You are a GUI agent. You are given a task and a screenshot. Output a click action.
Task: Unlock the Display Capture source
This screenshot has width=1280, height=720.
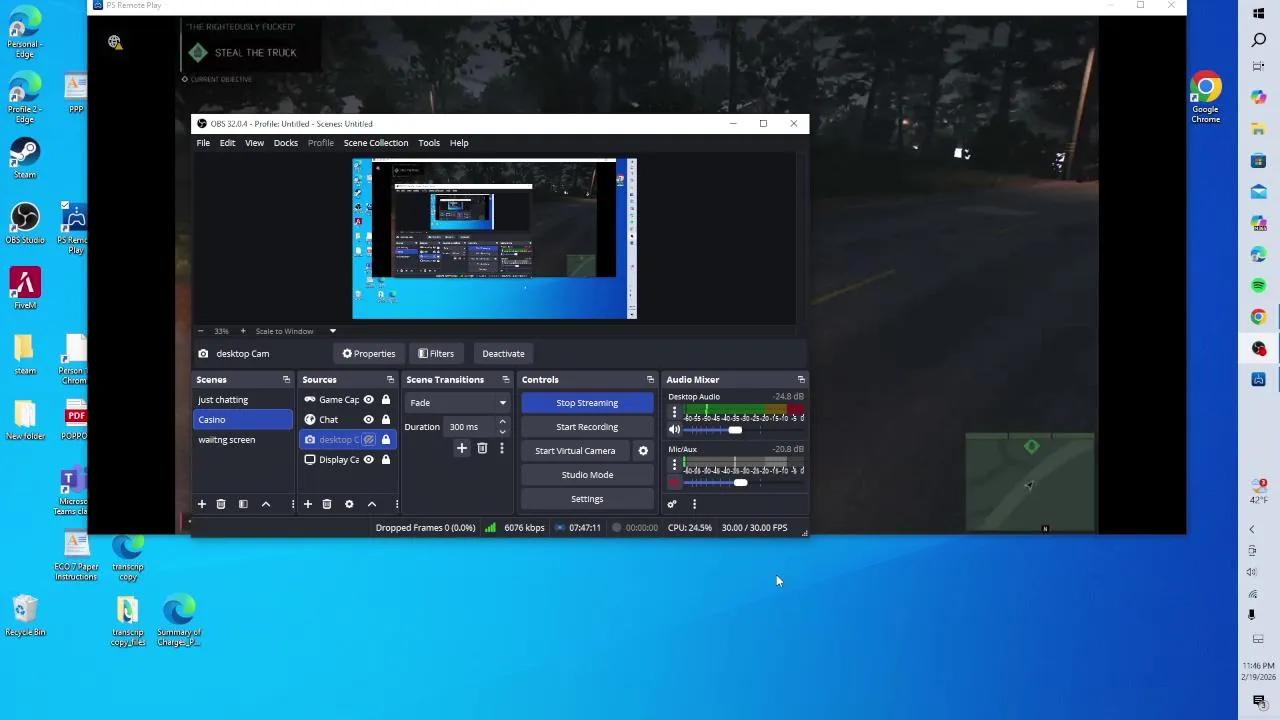[x=386, y=460]
